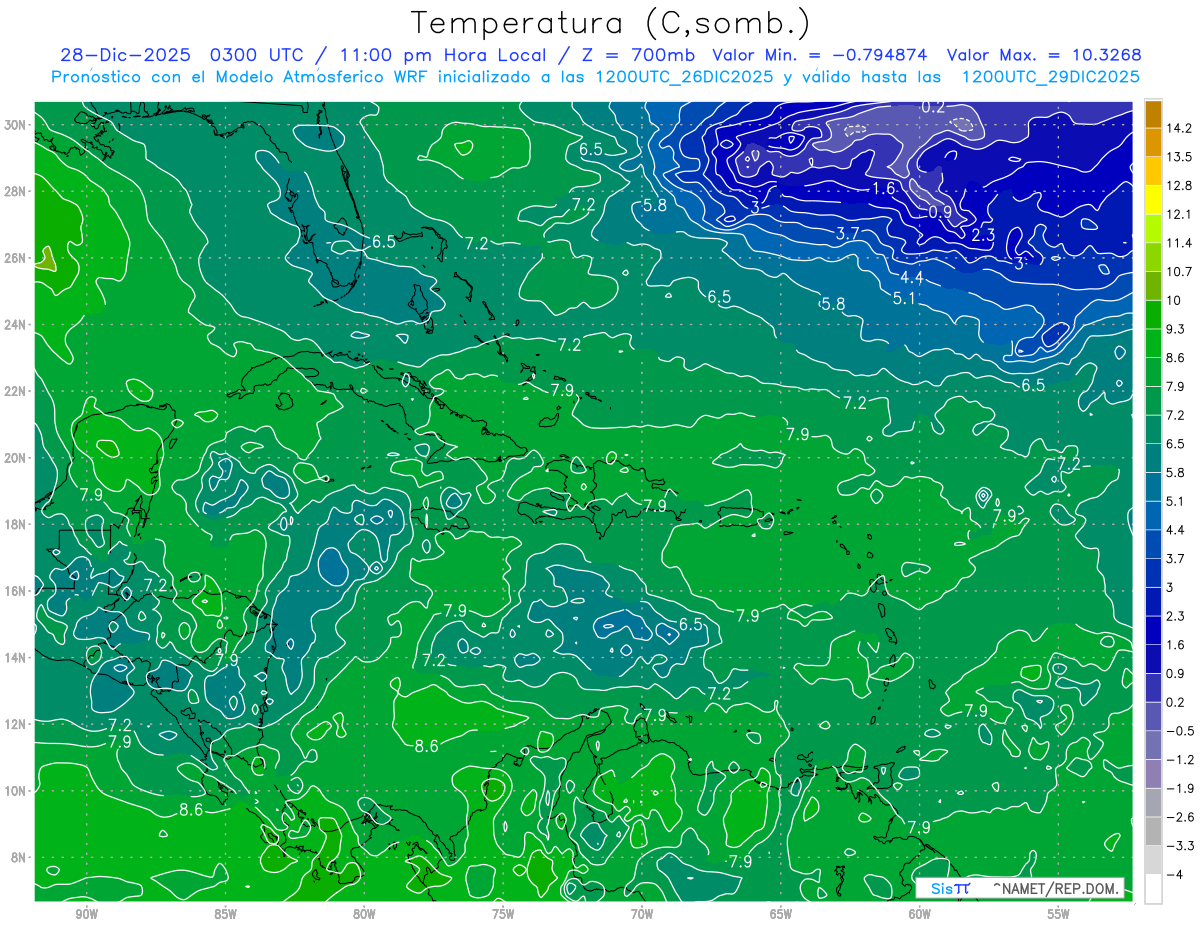Click the 'Temperatura (C,somb.)' chart title

[x=611, y=23]
